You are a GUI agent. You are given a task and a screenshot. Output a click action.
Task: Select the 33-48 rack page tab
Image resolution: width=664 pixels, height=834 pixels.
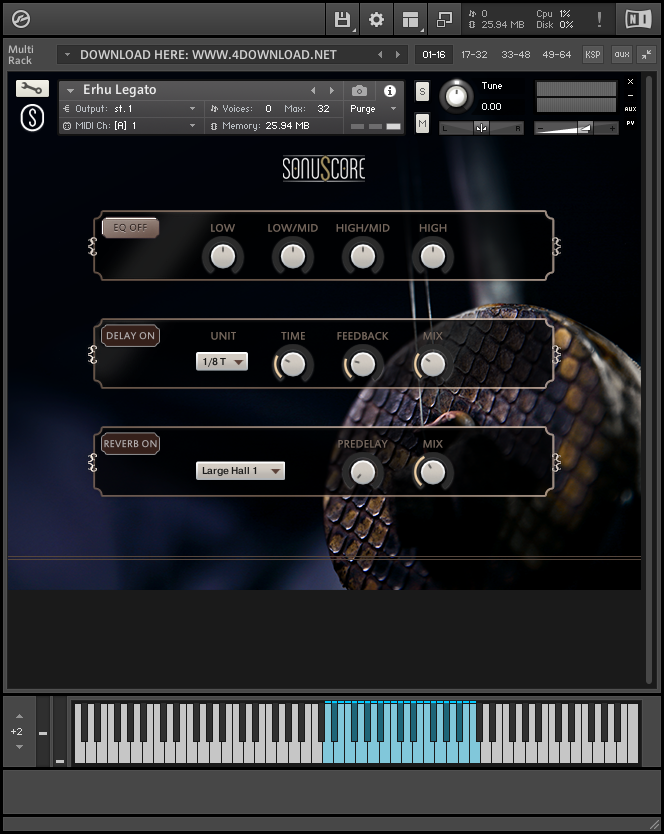516,54
